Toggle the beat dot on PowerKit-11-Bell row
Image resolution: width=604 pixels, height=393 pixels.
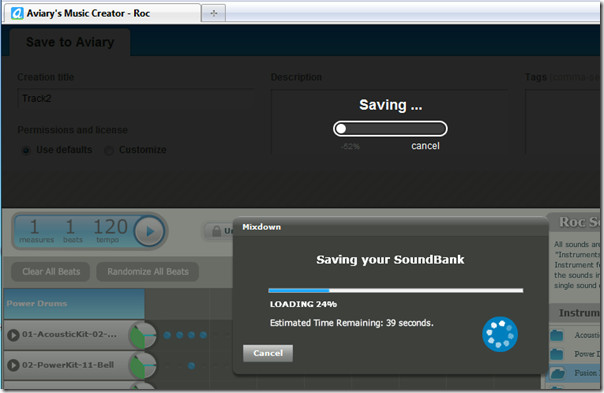tap(191, 366)
